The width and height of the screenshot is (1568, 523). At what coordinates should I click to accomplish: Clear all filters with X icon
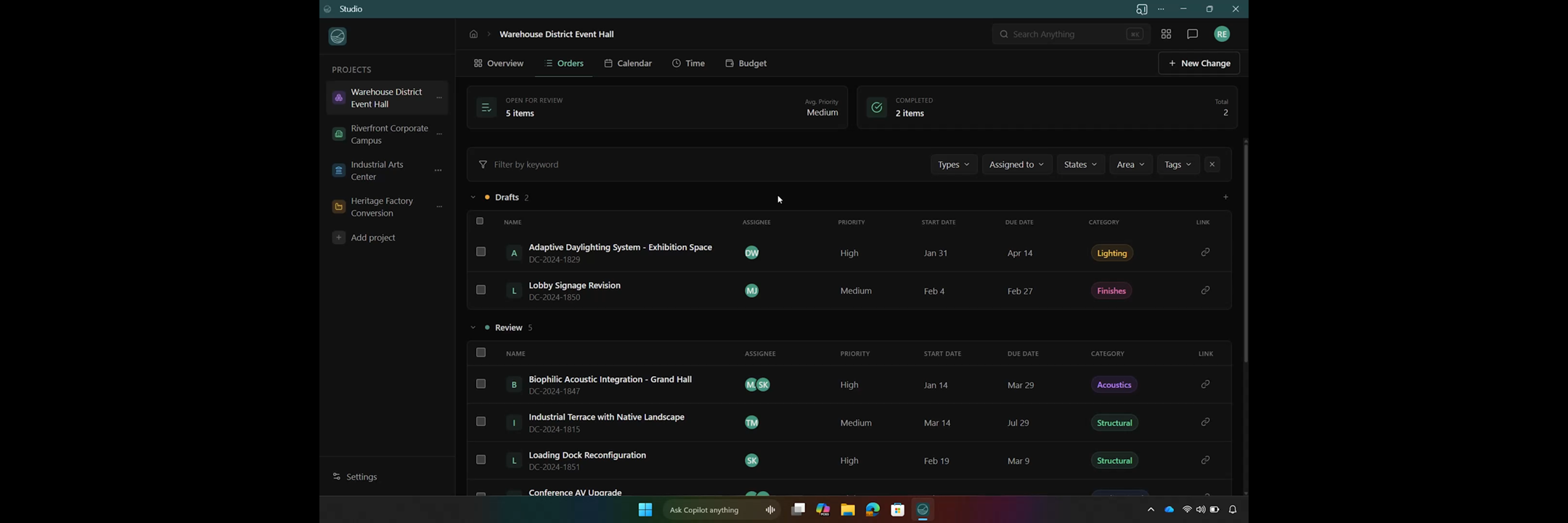pos(1212,165)
